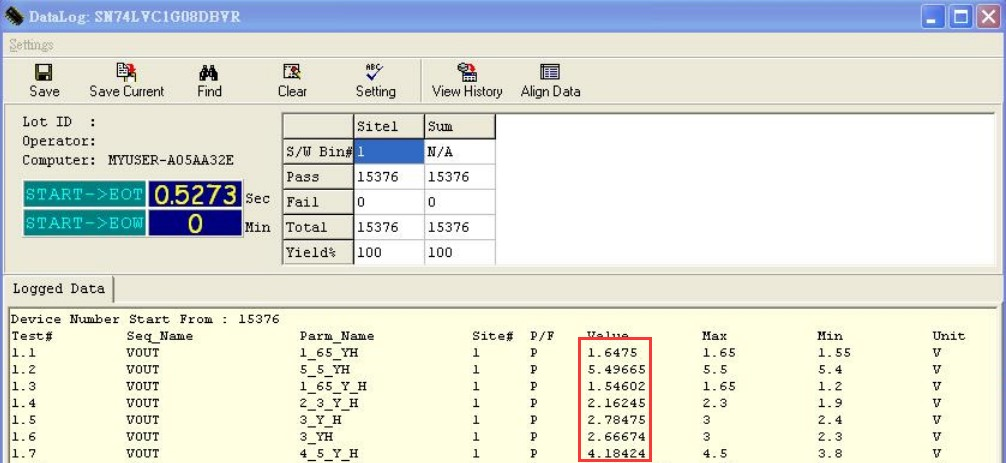Click the START->EOT timer value
Image resolution: width=1006 pixels, height=463 pixels.
(x=195, y=194)
